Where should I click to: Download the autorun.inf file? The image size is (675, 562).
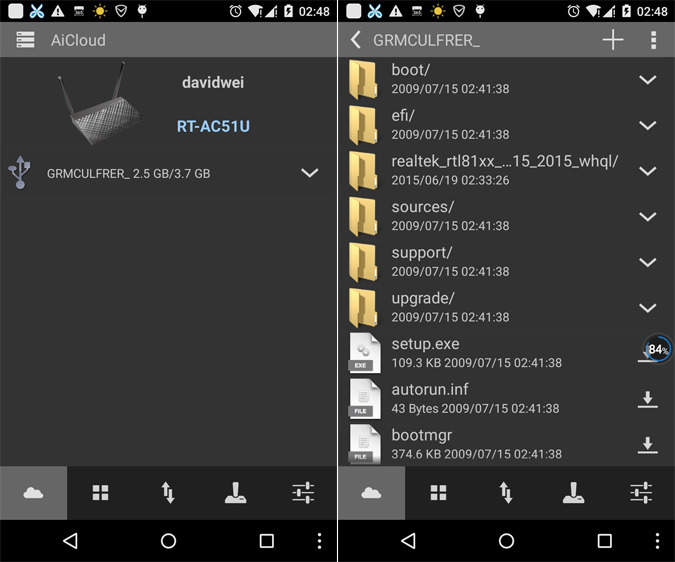[647, 399]
